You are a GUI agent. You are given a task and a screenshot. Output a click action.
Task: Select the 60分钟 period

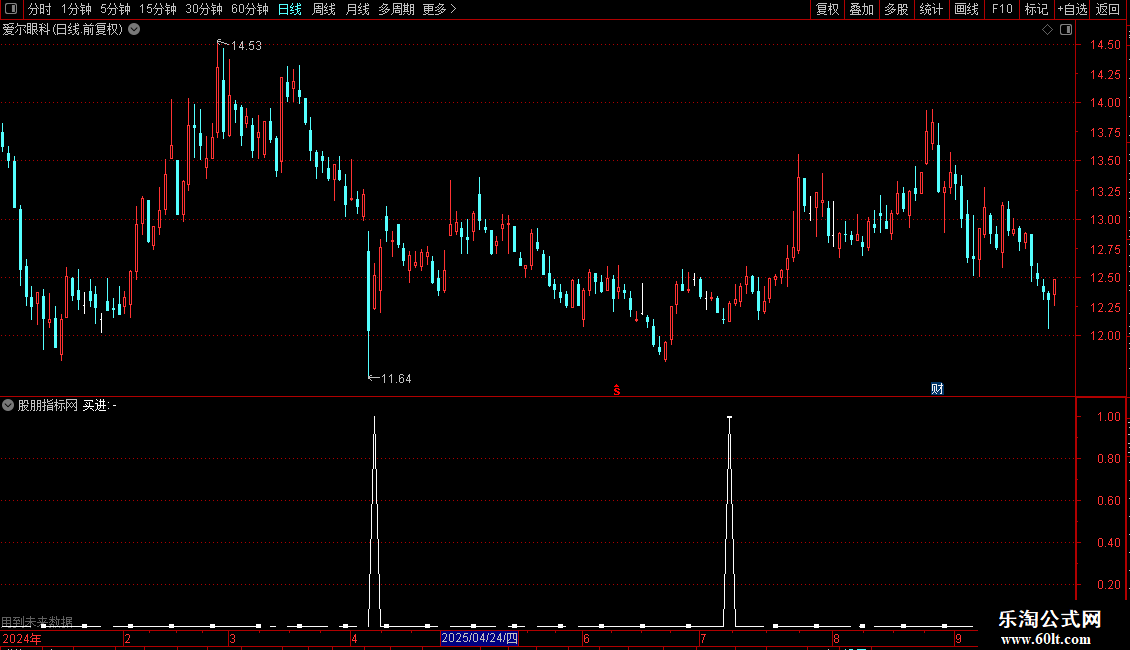tap(249, 9)
